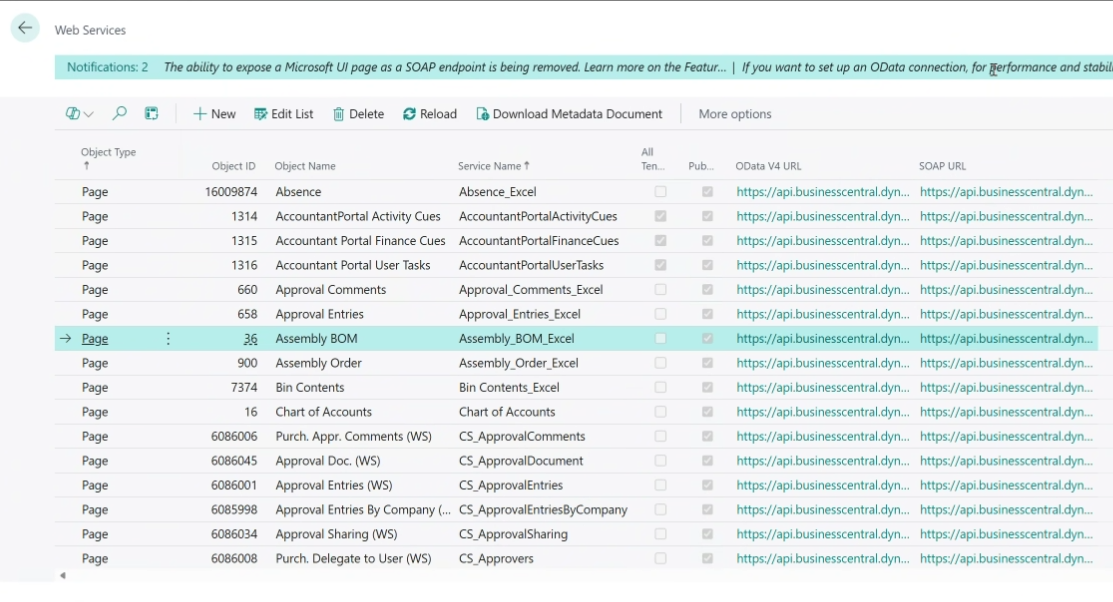Click the Object ID column header
Screen dimensions: 1113x602
point(233,165)
